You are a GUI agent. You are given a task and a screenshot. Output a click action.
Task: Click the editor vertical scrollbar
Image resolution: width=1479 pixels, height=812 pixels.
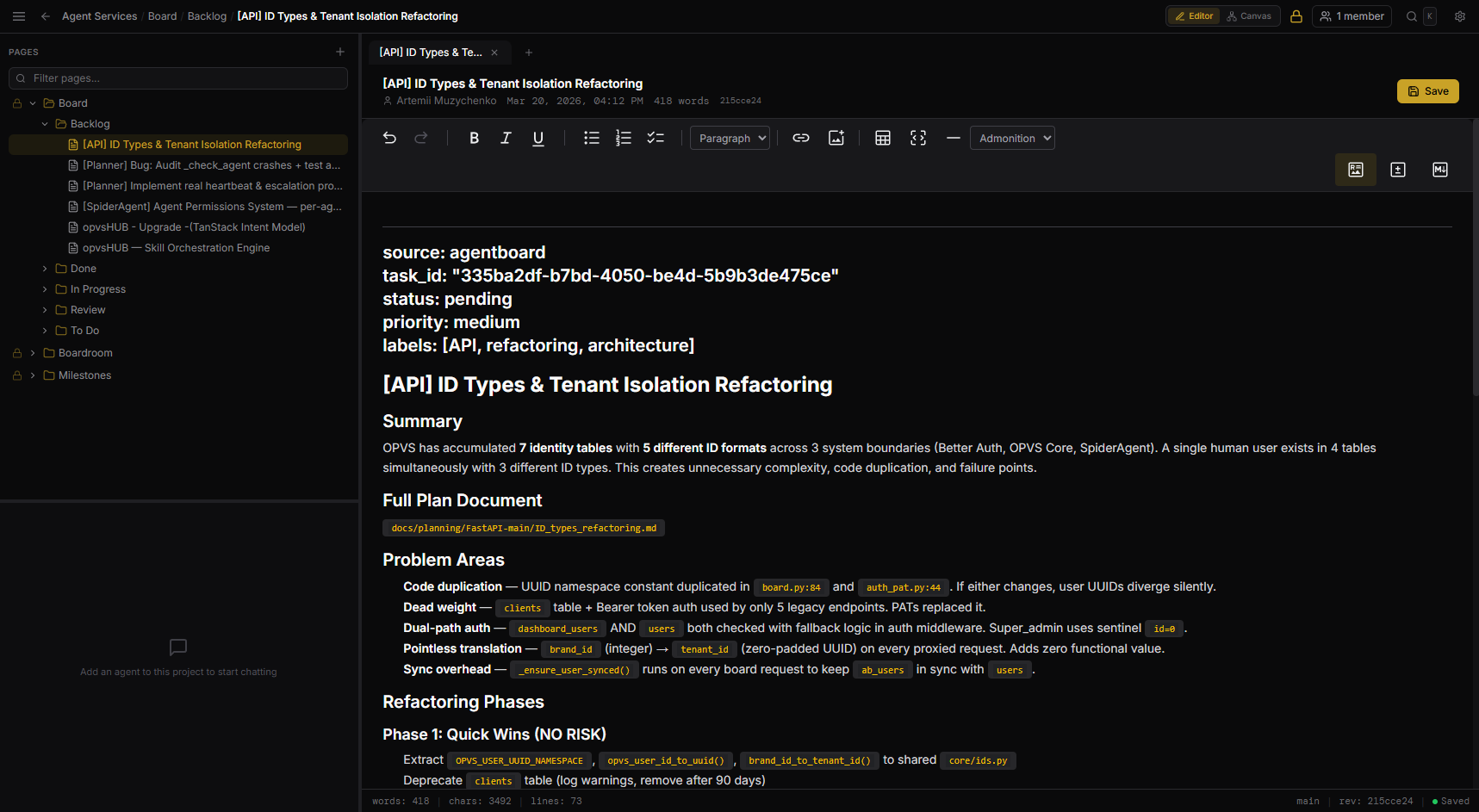tap(1475, 258)
